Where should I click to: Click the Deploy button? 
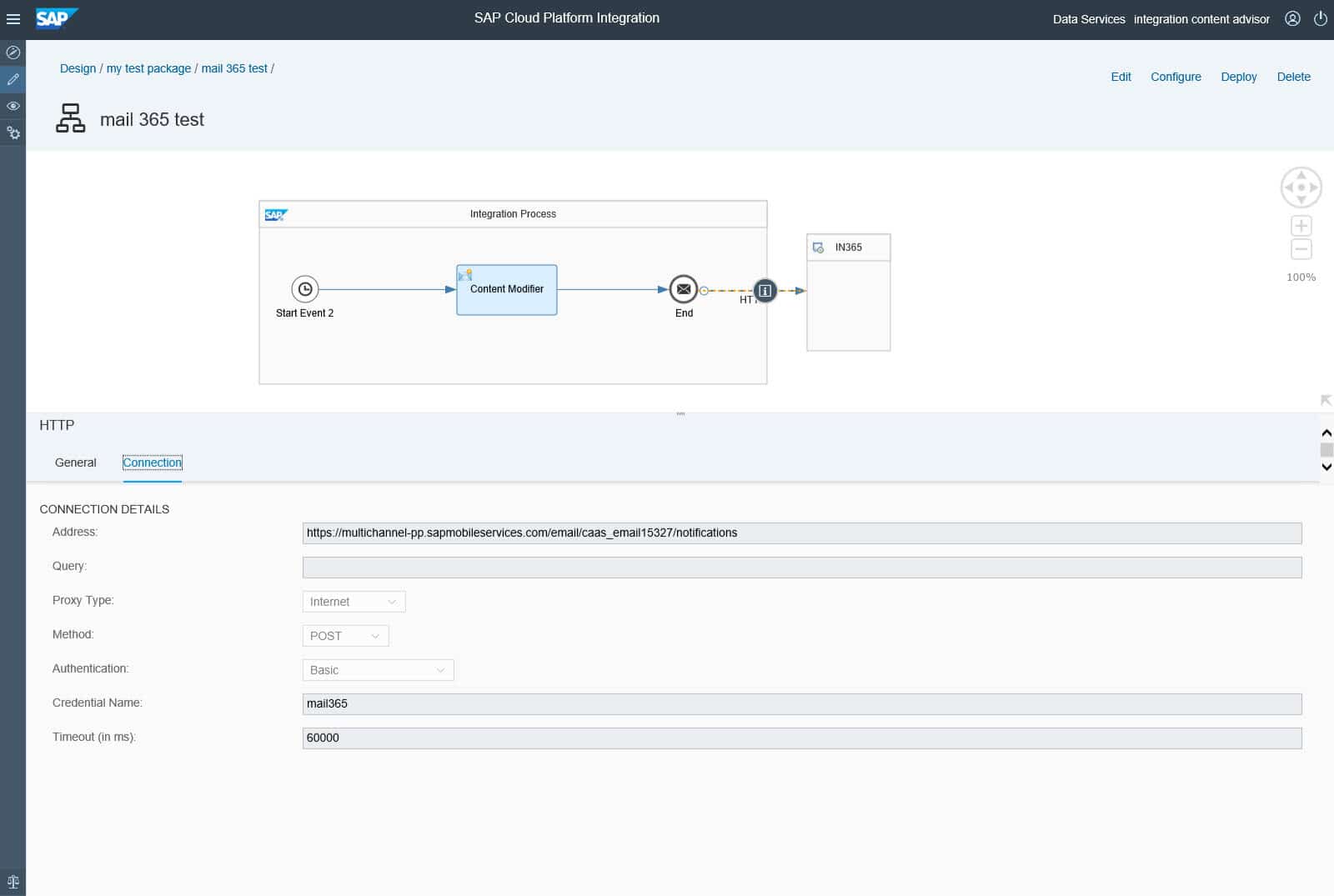click(x=1238, y=77)
